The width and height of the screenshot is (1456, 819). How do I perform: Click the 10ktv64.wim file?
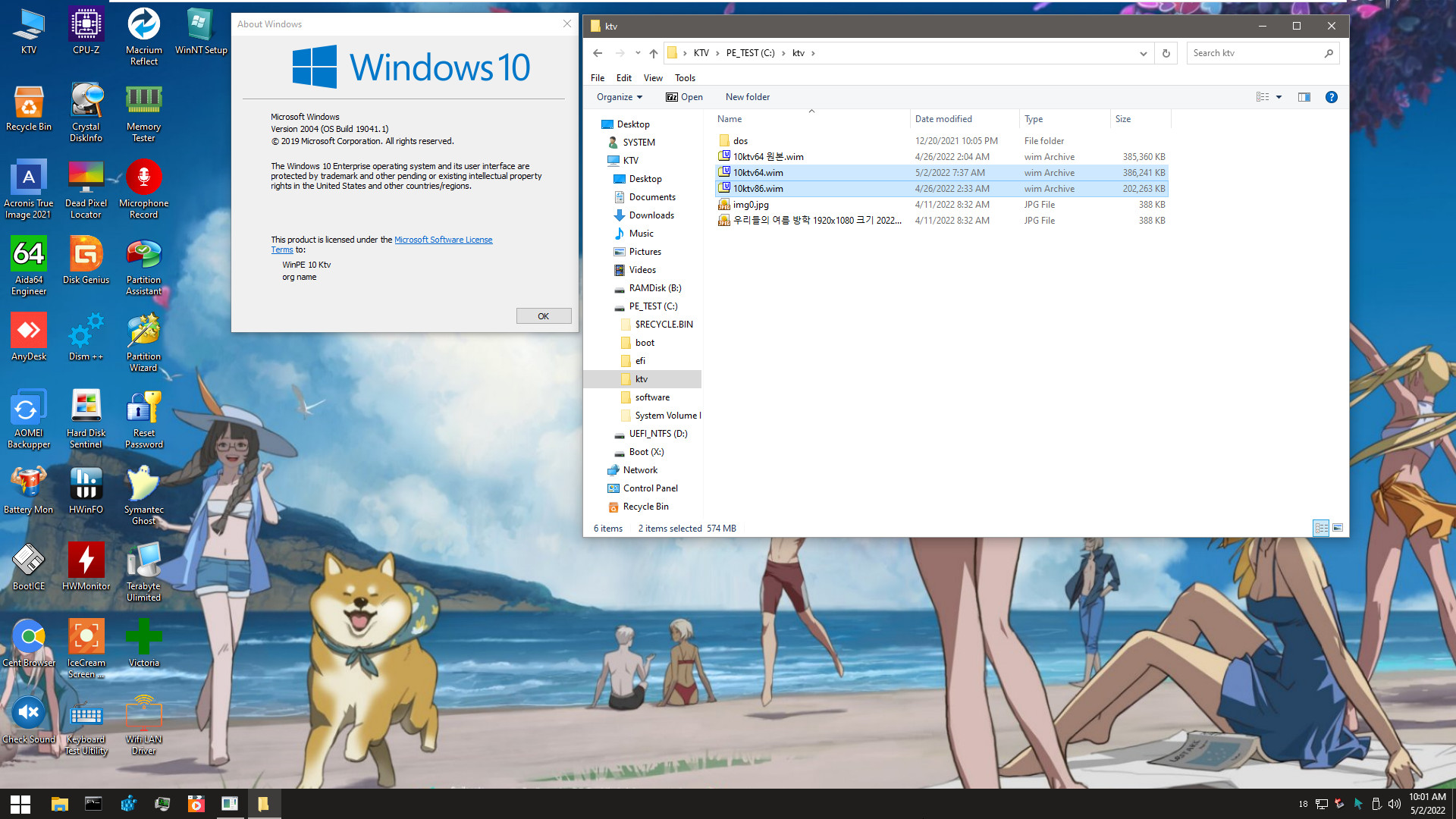pyautogui.click(x=758, y=172)
